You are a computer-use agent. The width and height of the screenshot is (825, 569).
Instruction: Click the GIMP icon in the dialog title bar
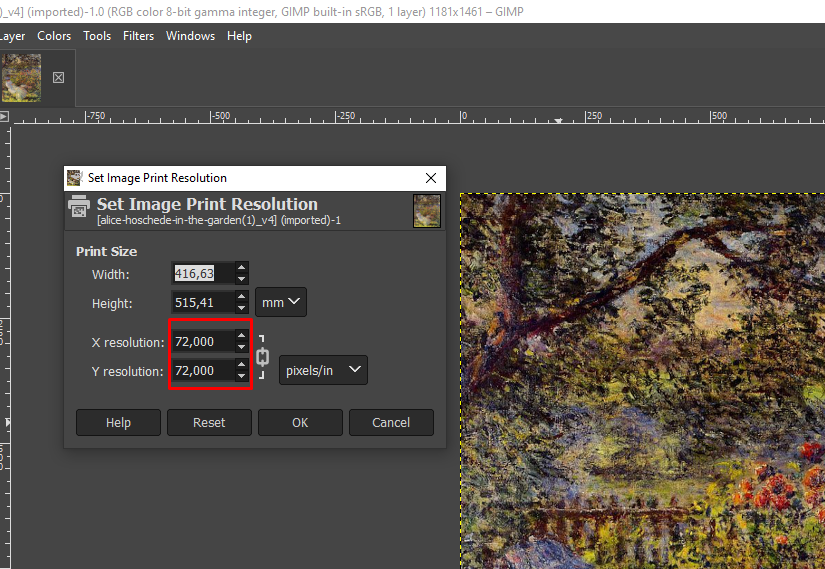(75, 178)
